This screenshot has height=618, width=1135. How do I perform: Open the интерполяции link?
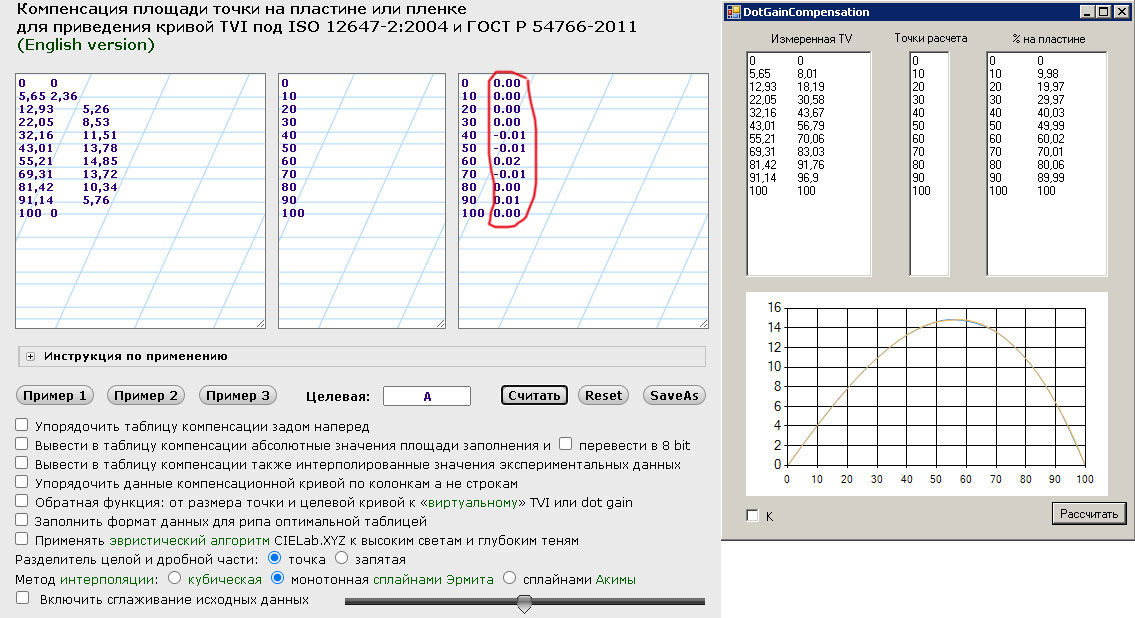[x=109, y=580]
